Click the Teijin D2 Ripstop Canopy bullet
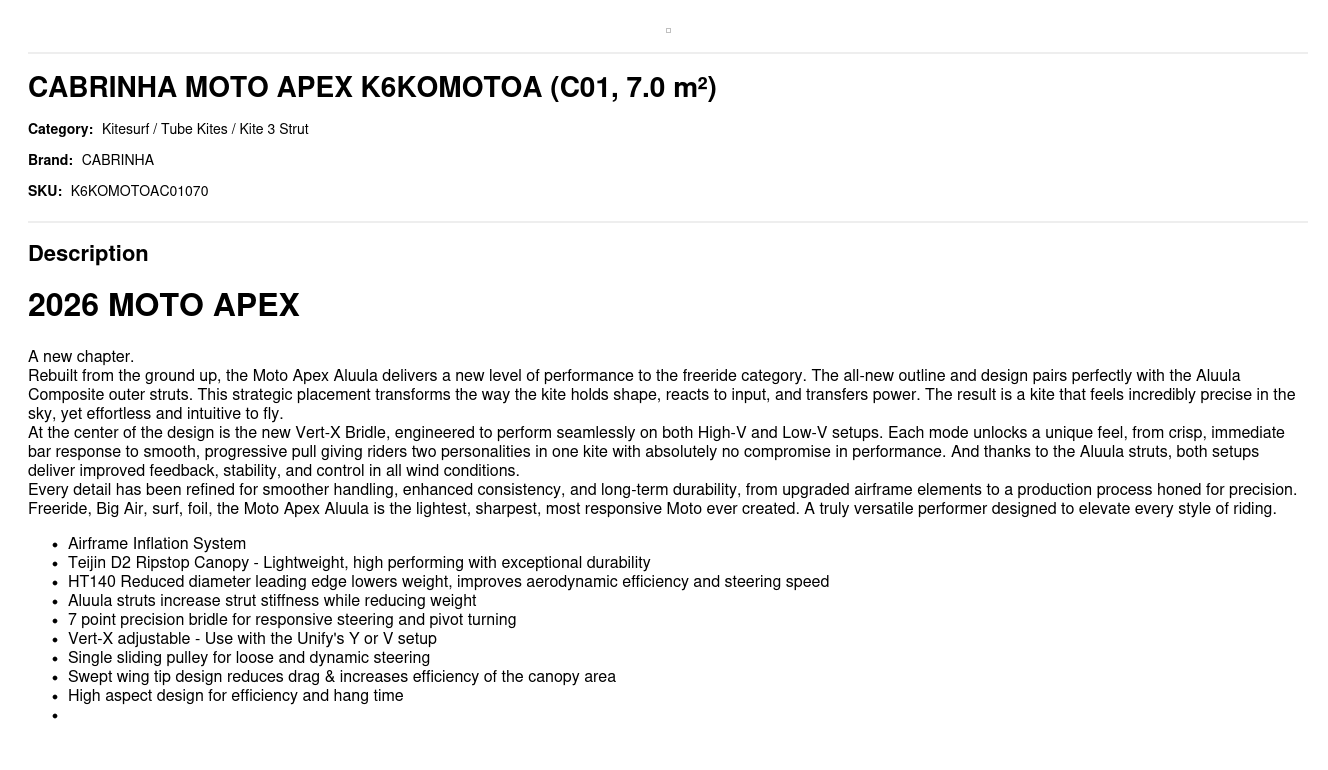 (x=359, y=563)
